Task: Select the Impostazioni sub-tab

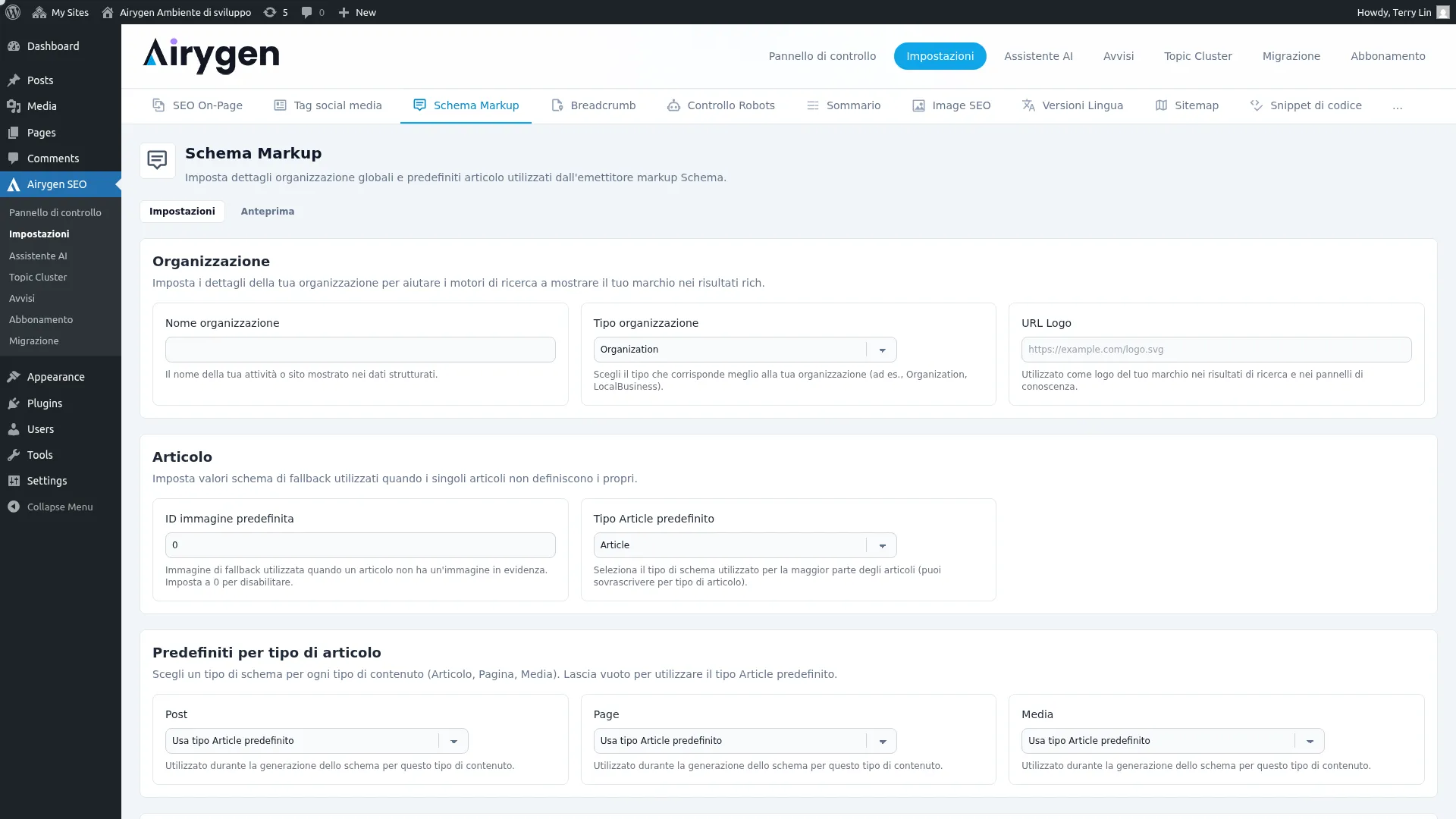Action: point(182,212)
